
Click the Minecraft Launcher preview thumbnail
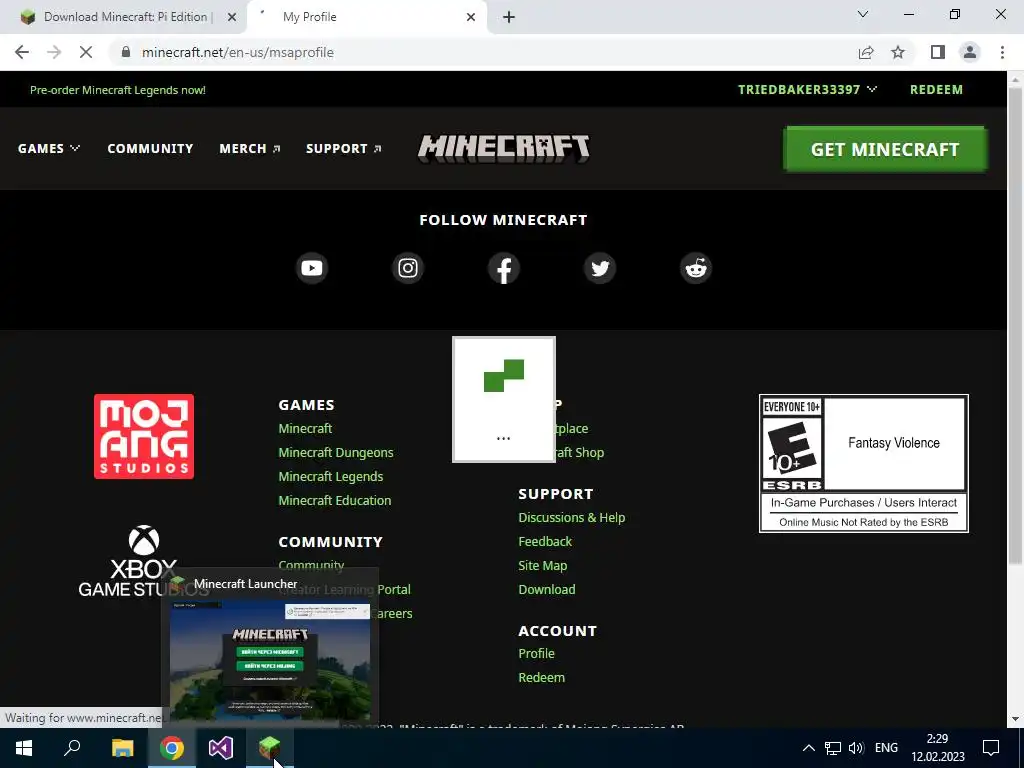click(x=270, y=660)
